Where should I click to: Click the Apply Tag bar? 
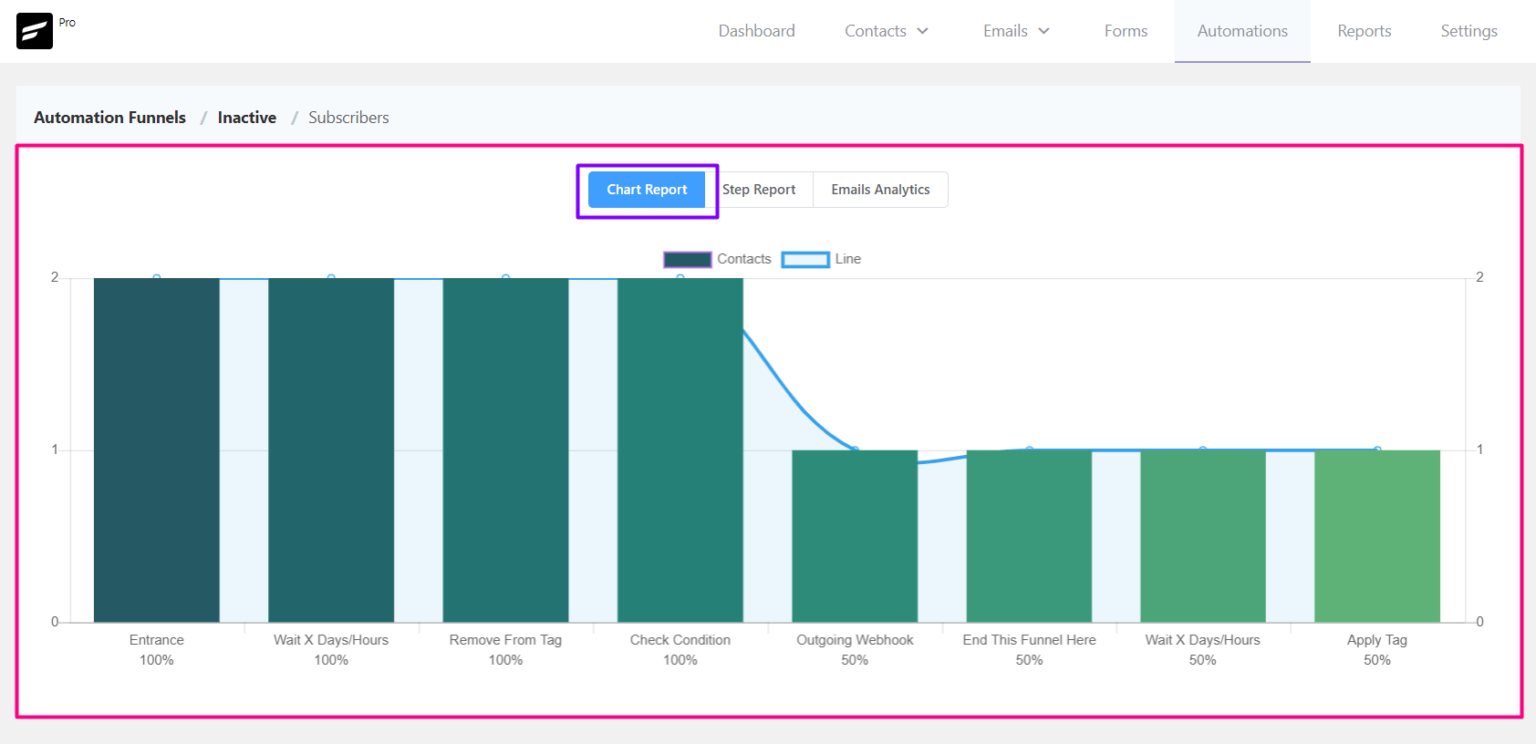point(1377,536)
